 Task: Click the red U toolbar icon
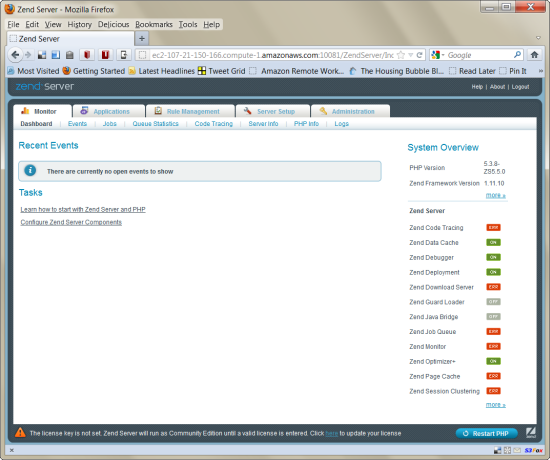pos(105,55)
